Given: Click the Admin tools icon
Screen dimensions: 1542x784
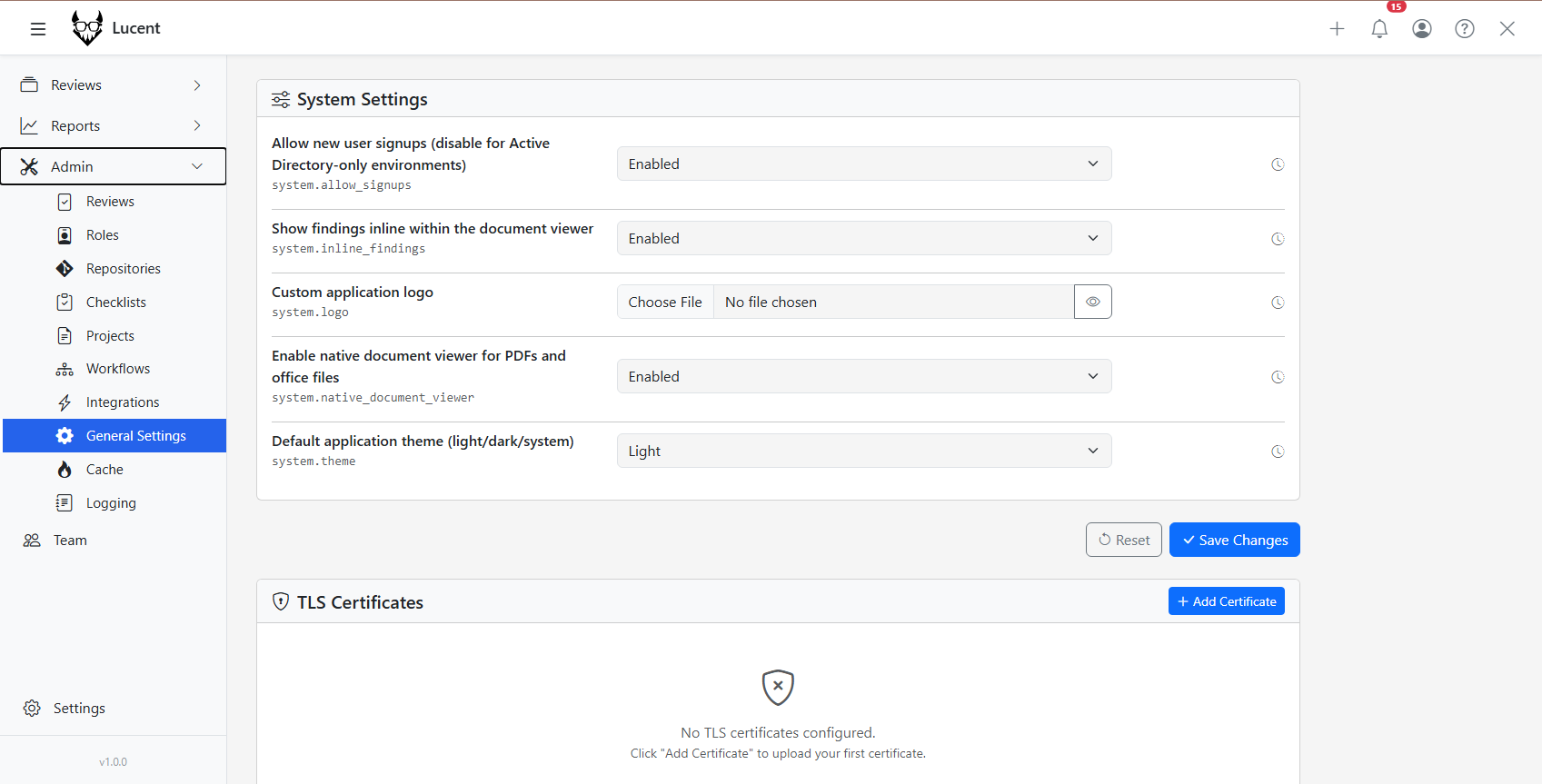Looking at the screenshot, I should (29, 166).
